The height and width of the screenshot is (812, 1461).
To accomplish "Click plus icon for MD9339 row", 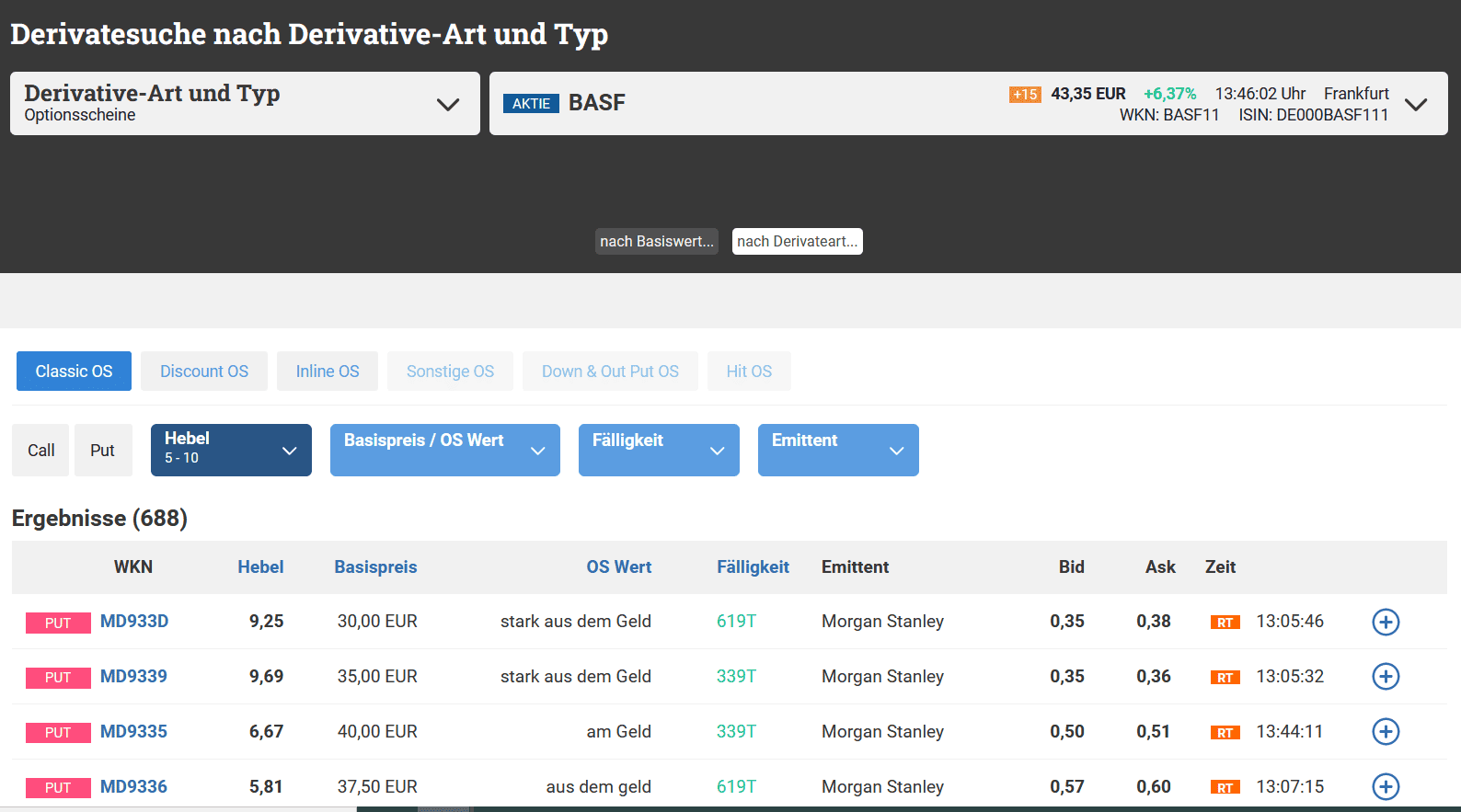I will 1385,677.
